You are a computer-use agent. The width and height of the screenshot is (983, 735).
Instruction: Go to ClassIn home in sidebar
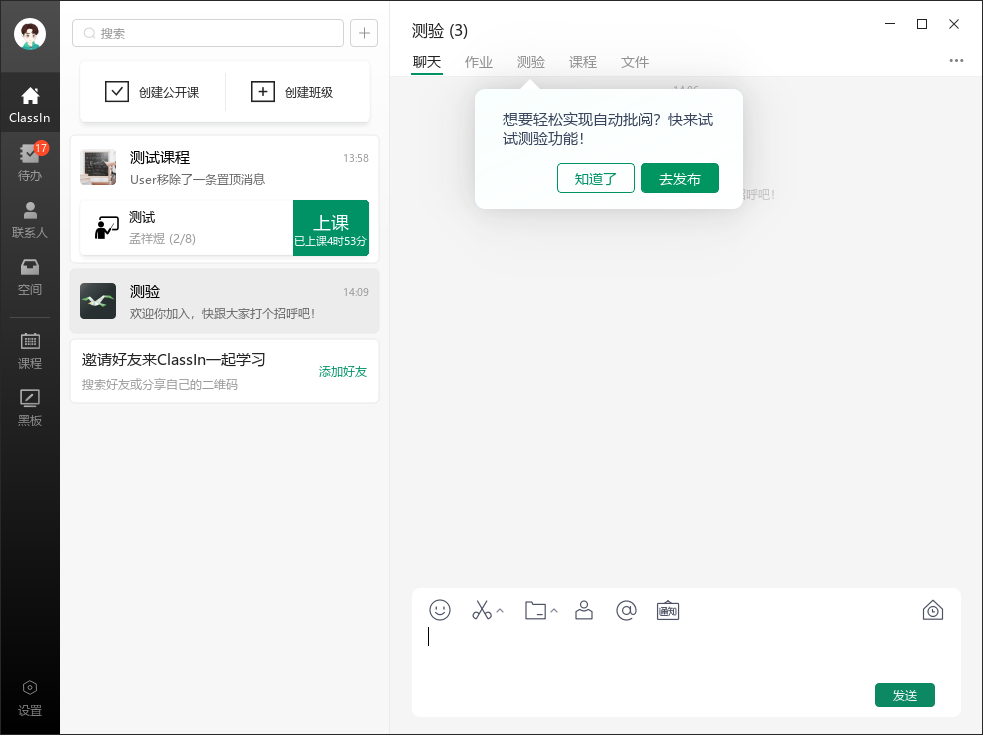[29, 105]
